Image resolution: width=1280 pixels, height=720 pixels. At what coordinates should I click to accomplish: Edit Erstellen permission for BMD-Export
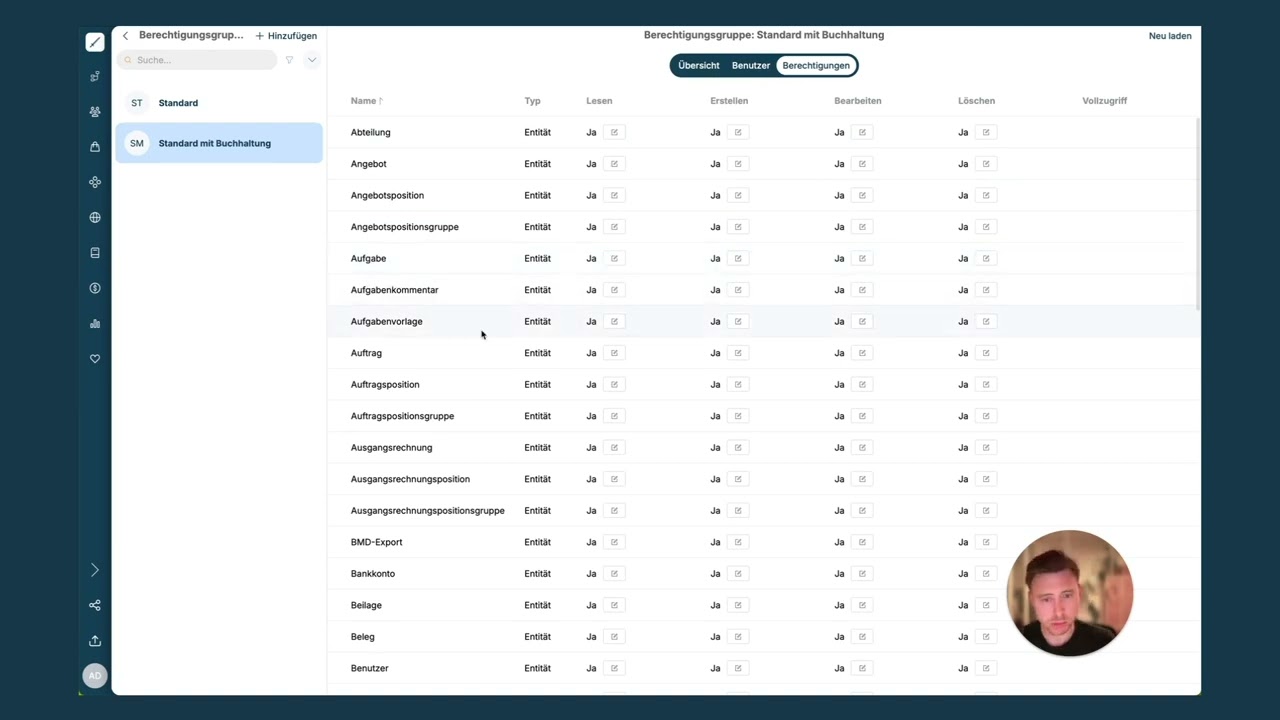click(738, 542)
